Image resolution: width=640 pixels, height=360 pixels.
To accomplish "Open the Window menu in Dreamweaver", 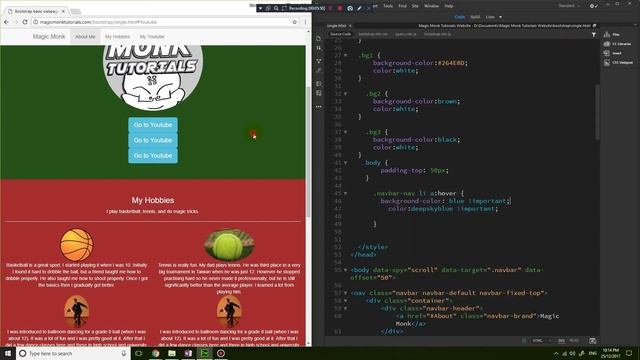I will pyautogui.click(x=431, y=6).
